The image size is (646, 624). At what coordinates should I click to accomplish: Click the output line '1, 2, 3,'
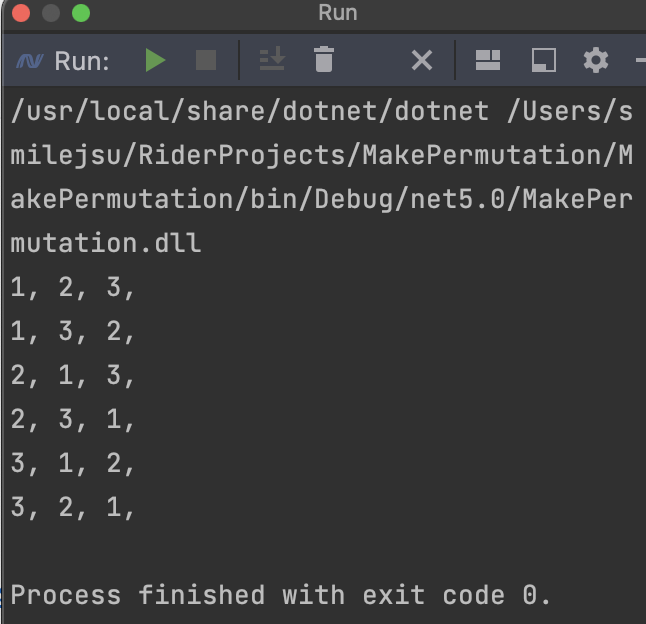[73, 287]
